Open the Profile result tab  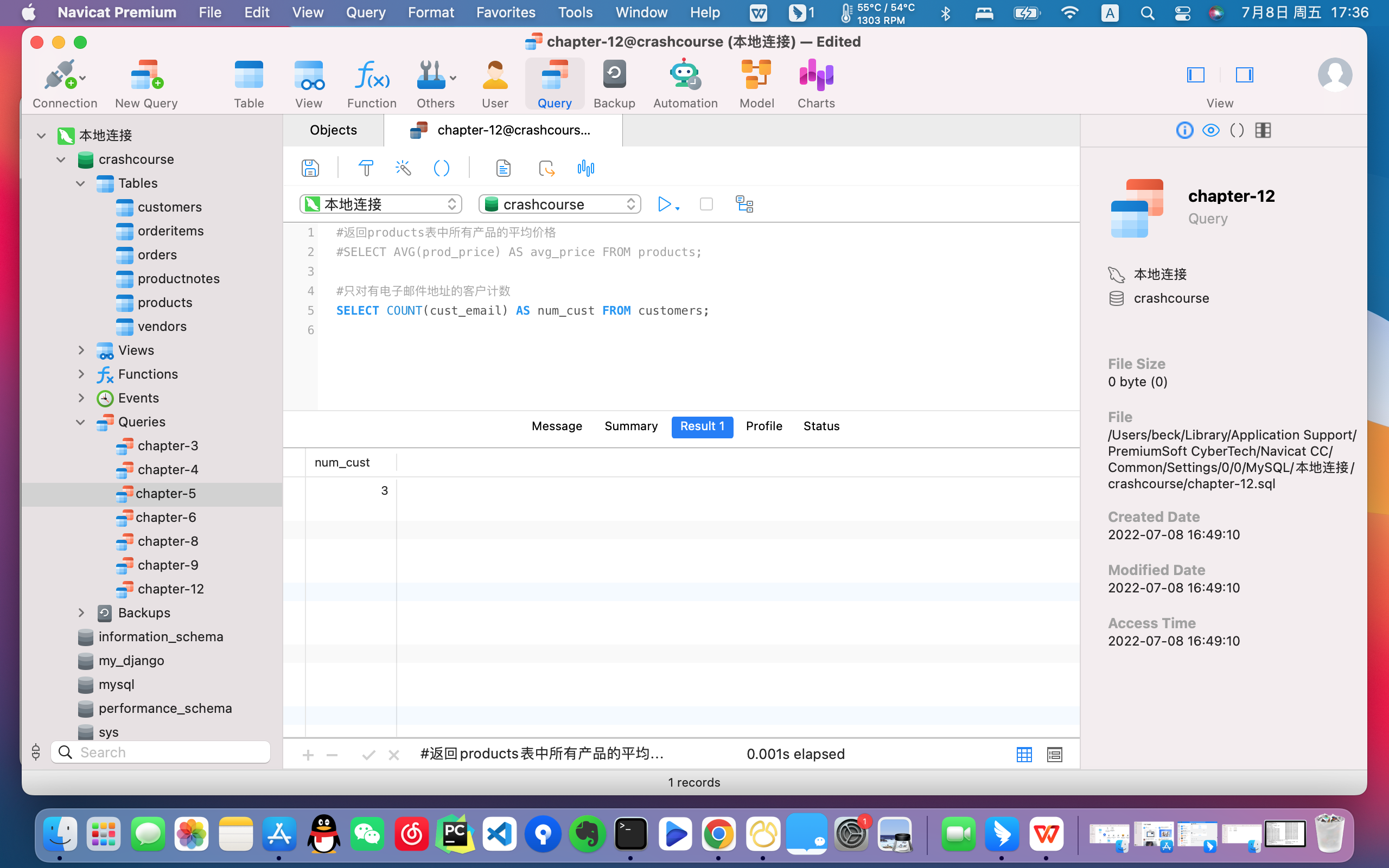(764, 426)
